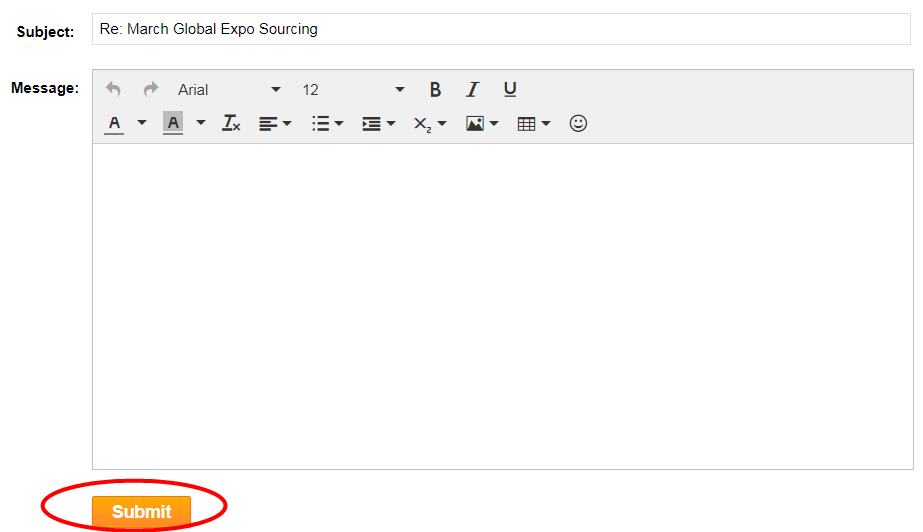This screenshot has height=532, width=923.
Task: Open the font size 12 dropdown
Action: 353,90
